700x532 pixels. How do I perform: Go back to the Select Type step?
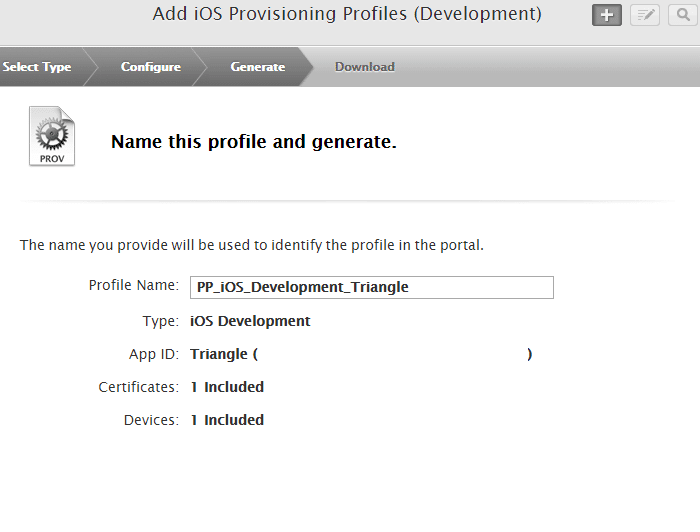(x=37, y=67)
